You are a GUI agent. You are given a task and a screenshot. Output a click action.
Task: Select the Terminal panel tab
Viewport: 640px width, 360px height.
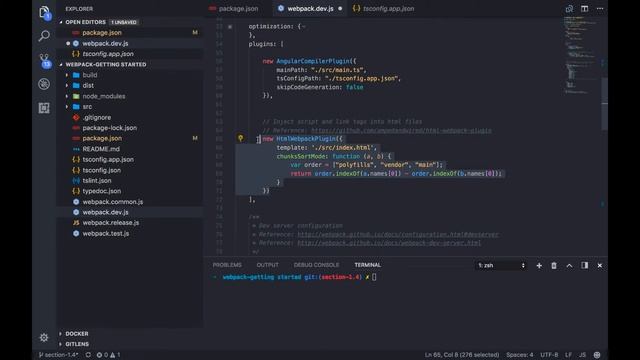pyautogui.click(x=367, y=265)
